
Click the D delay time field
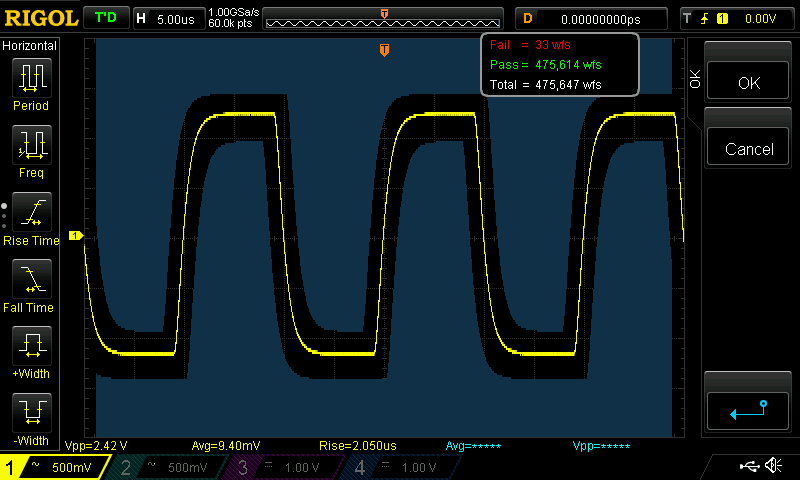[592, 18]
